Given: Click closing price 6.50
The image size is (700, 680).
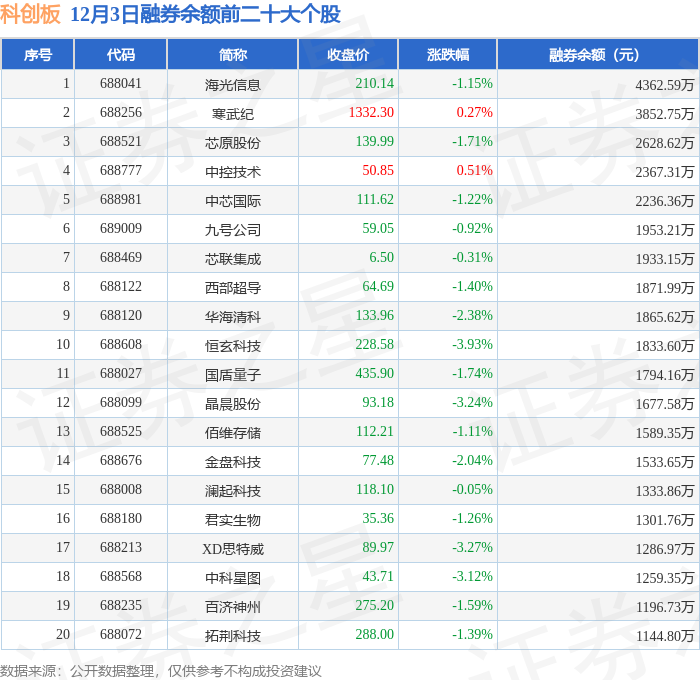Looking at the screenshot, I should 382,258.
